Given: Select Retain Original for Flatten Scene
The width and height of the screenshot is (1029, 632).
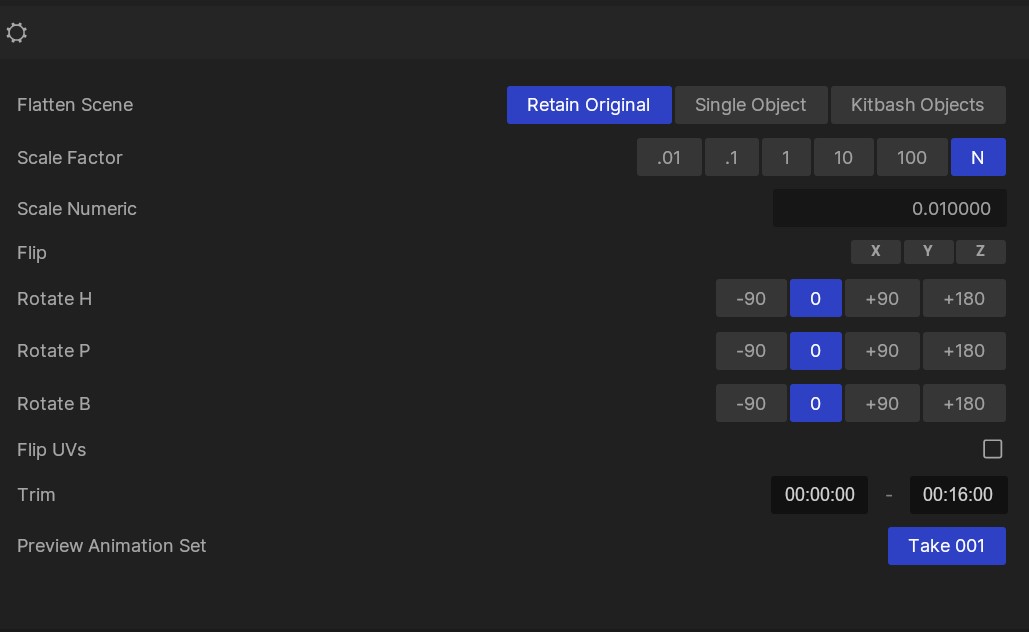Looking at the screenshot, I should pos(588,105).
